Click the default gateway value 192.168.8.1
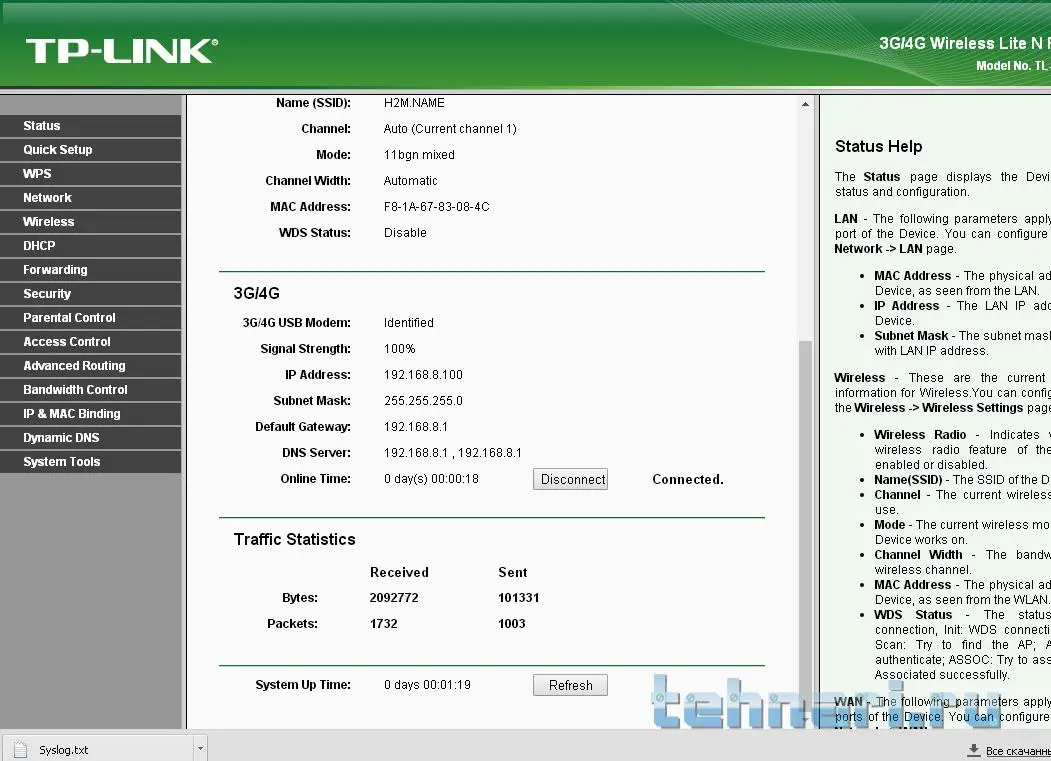 tap(416, 427)
